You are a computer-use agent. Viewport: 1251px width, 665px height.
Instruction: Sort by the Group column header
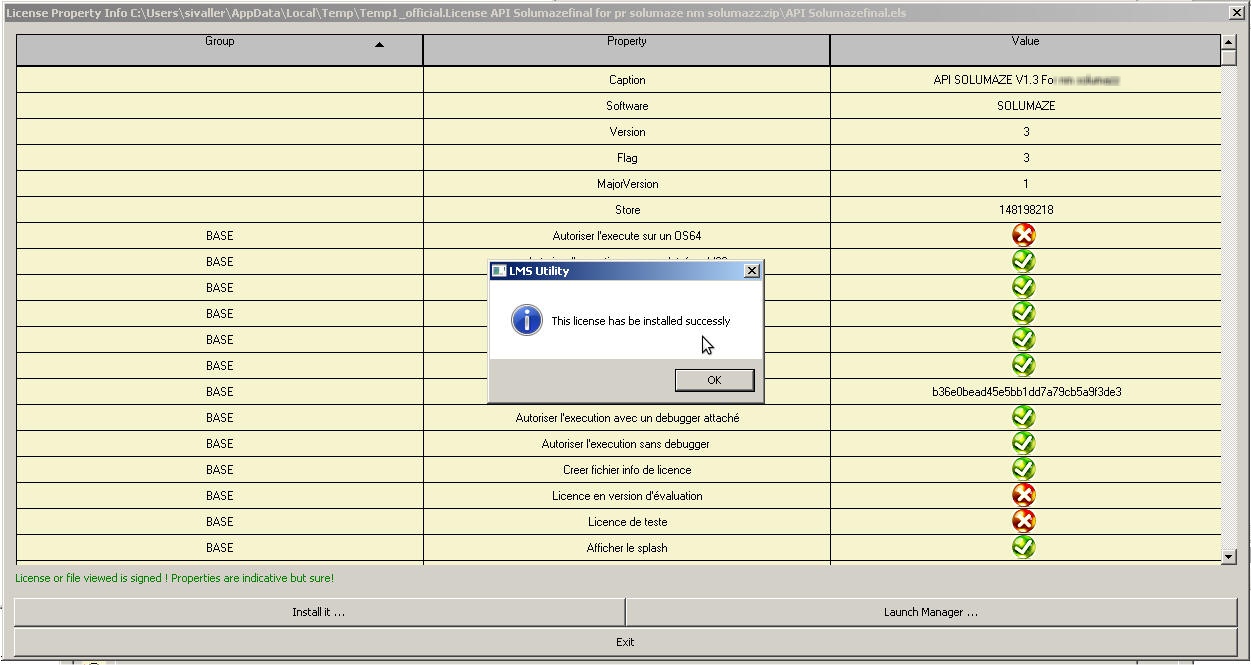pyautogui.click(x=219, y=42)
